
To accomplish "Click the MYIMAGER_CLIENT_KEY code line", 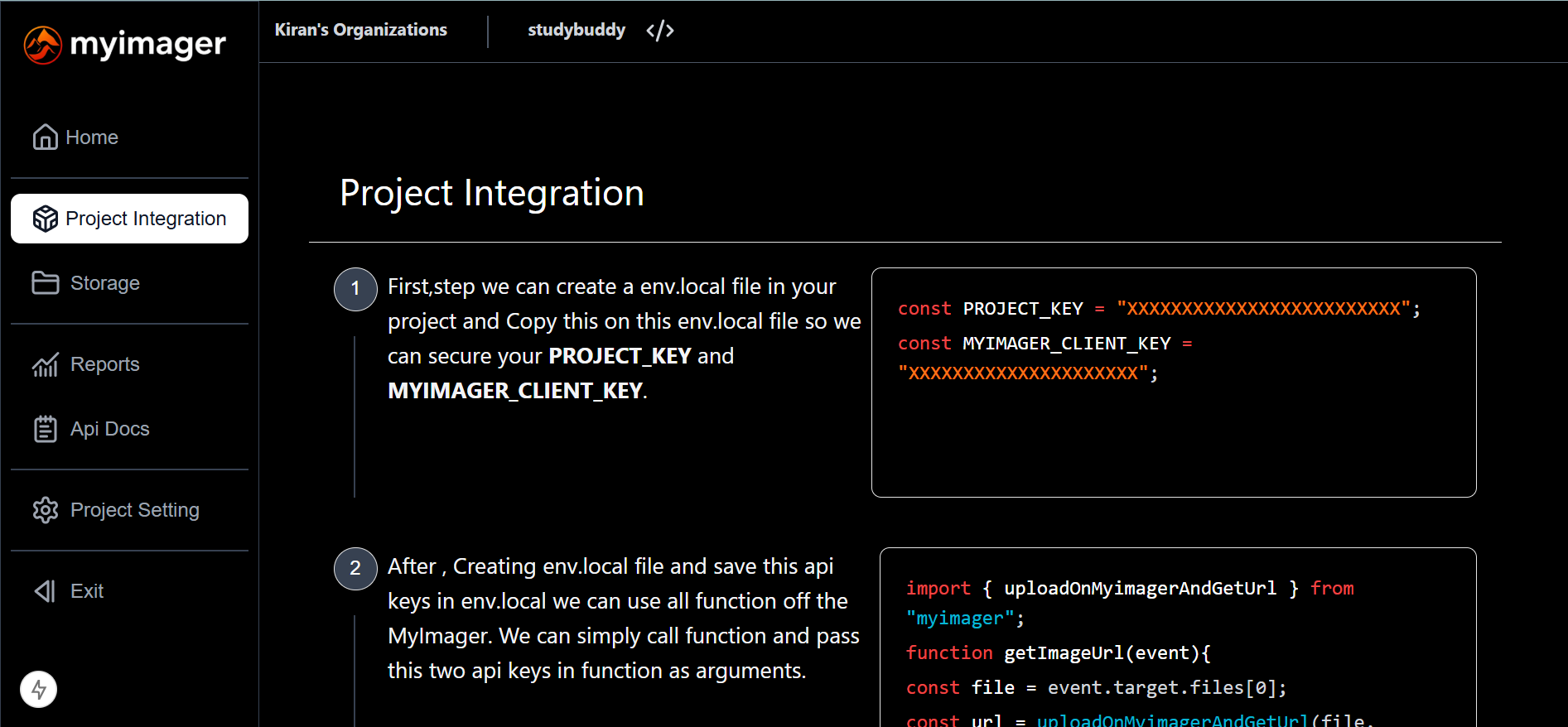I will point(1045,358).
